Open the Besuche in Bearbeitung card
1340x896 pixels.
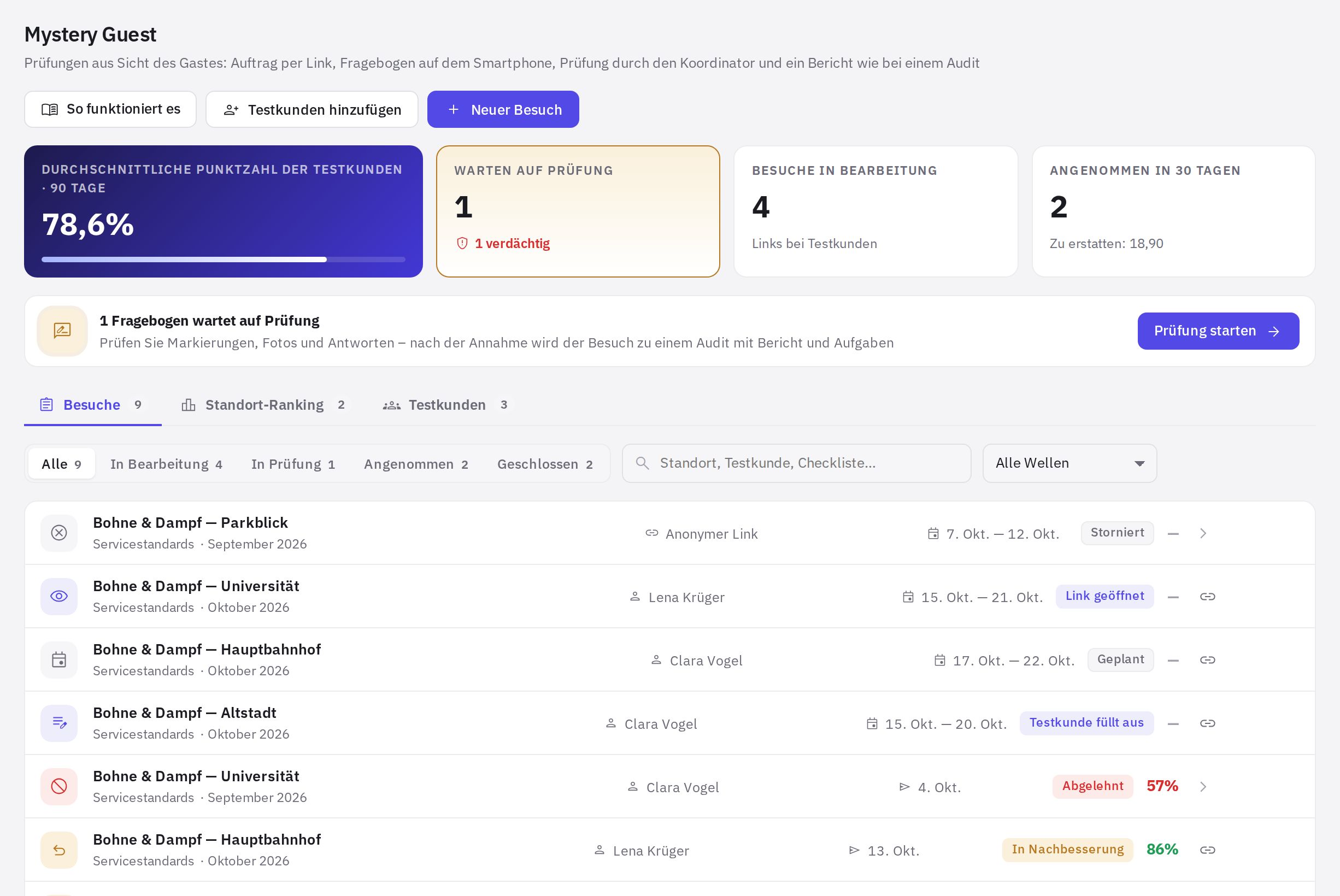pyautogui.click(x=876, y=211)
